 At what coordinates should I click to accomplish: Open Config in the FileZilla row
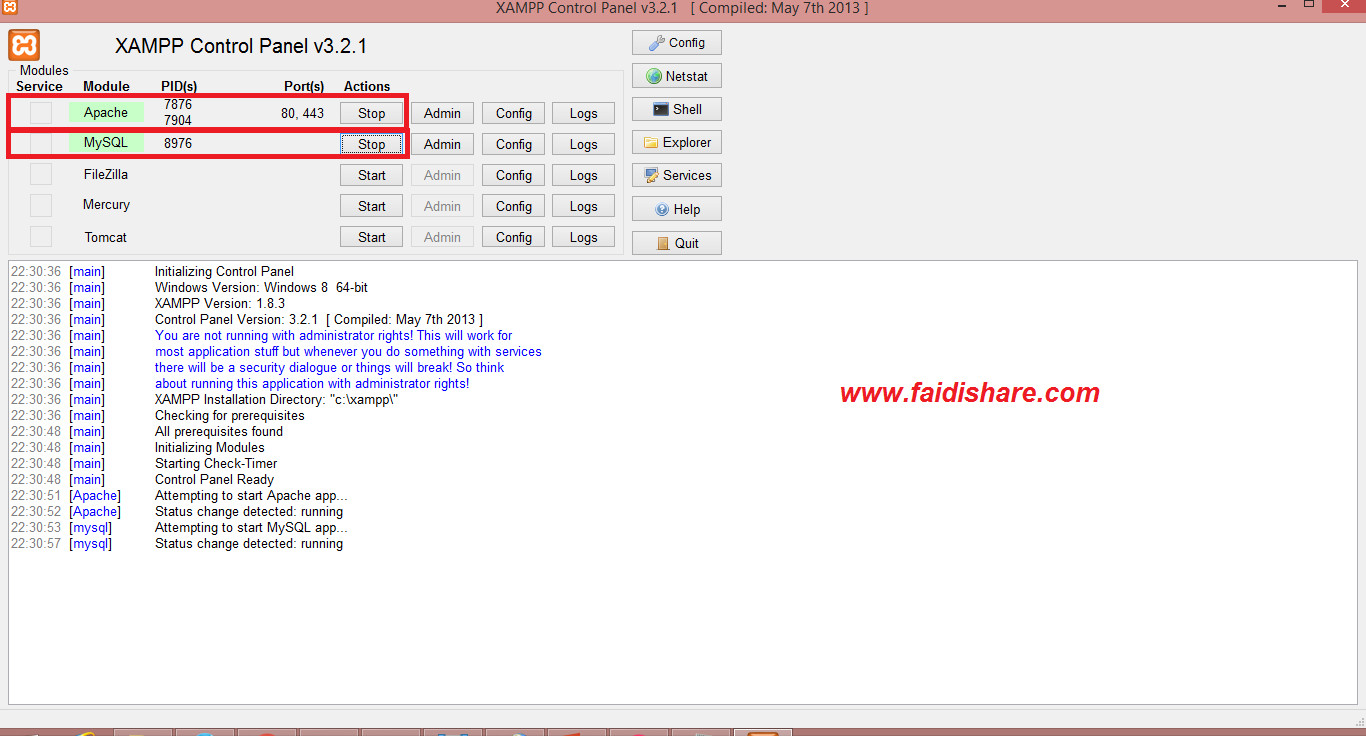click(x=514, y=175)
